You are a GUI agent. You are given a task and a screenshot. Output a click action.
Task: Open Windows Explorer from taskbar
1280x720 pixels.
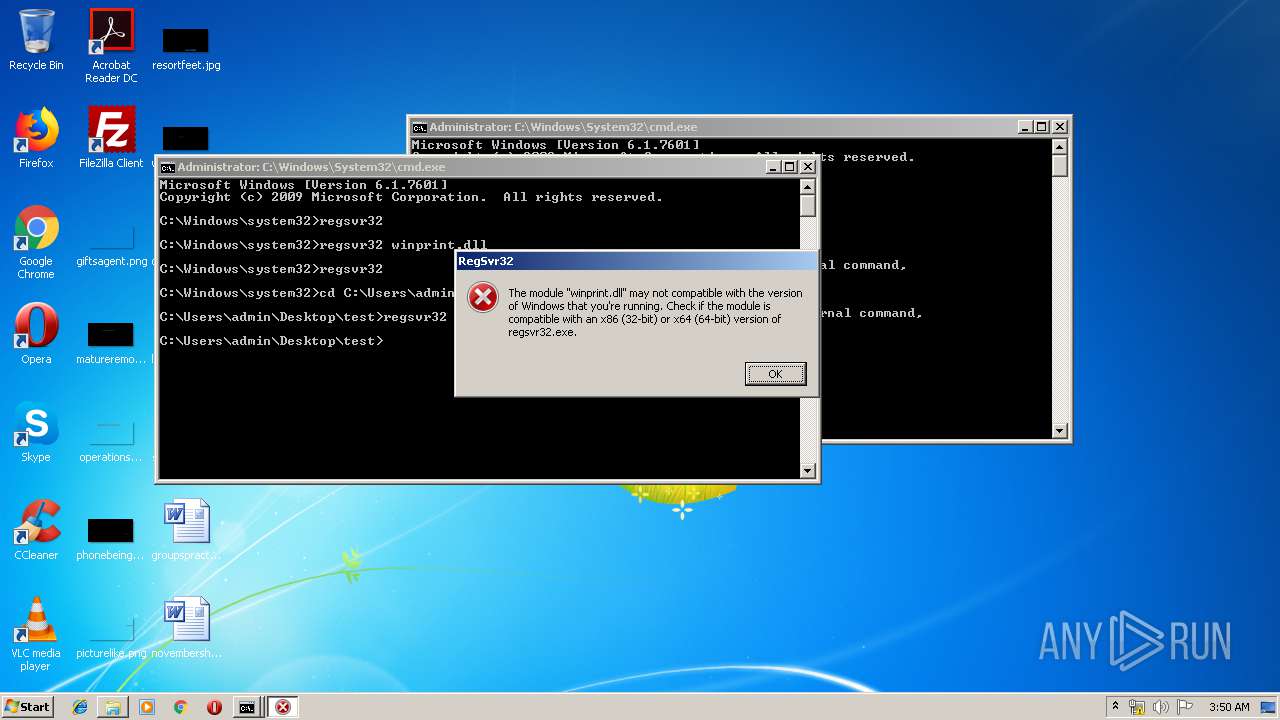pos(113,707)
